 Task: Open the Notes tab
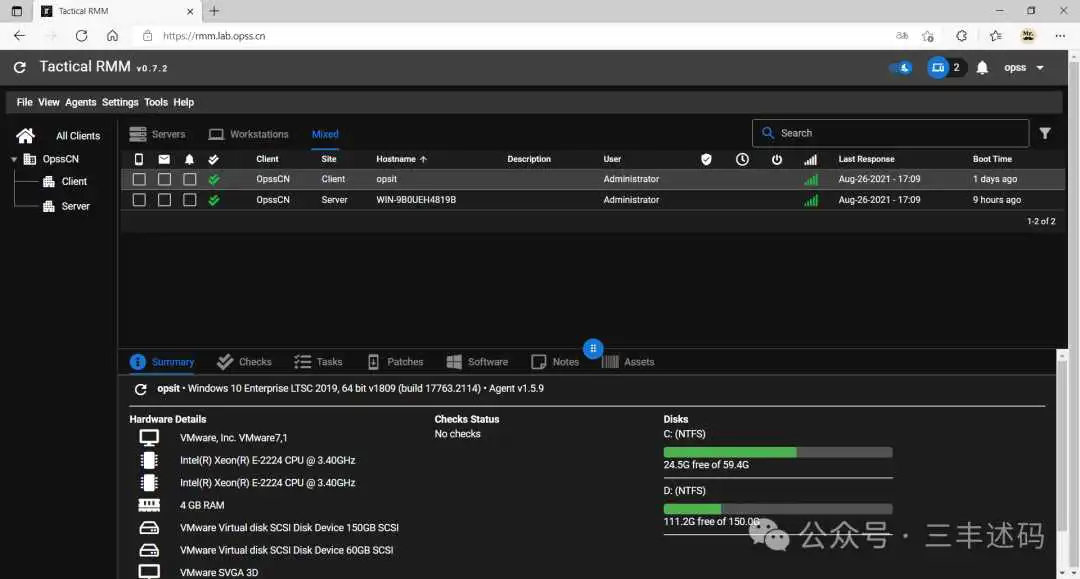[x=555, y=362]
